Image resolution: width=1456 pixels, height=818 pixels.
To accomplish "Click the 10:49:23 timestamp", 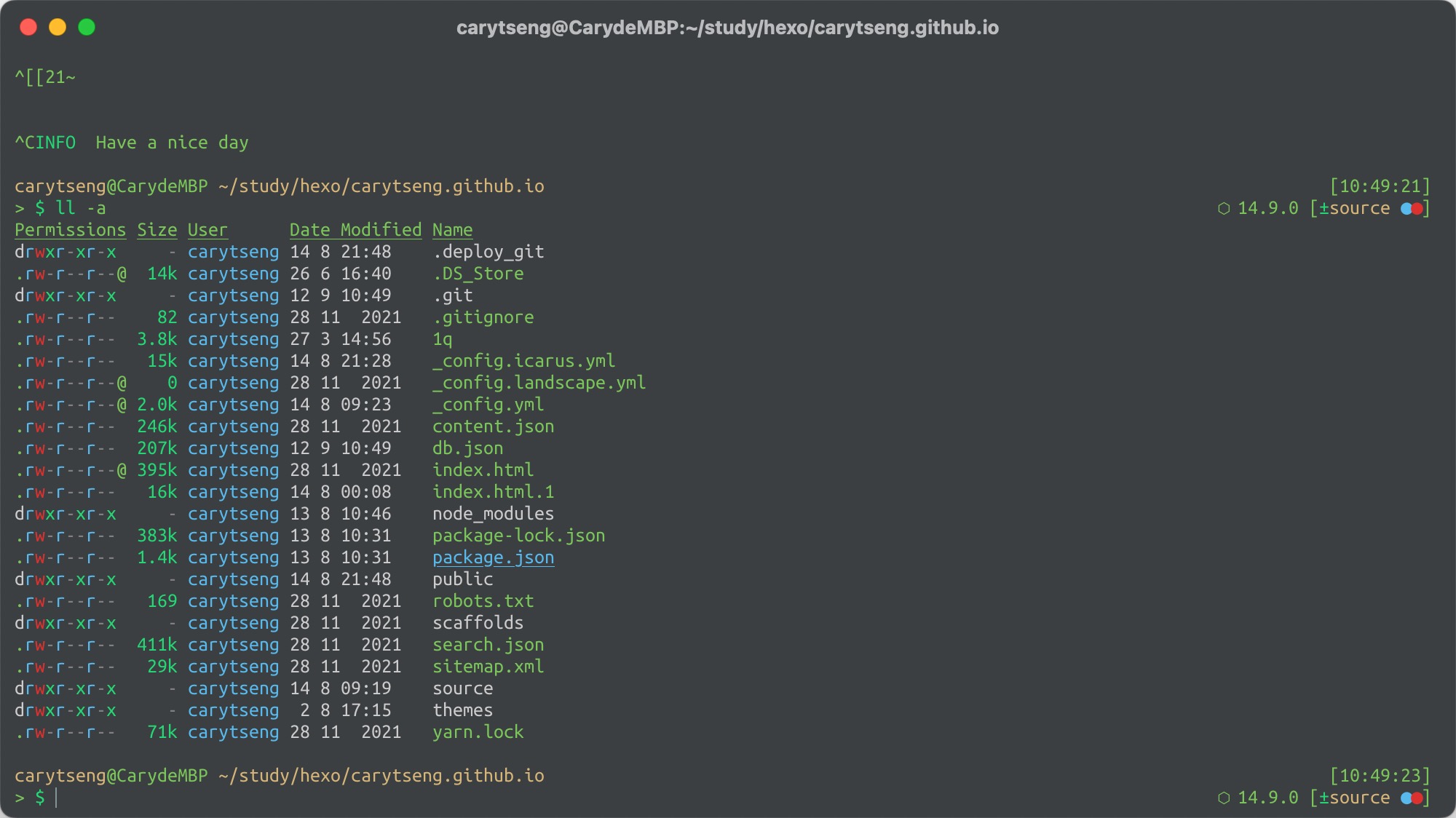I will tap(1380, 777).
